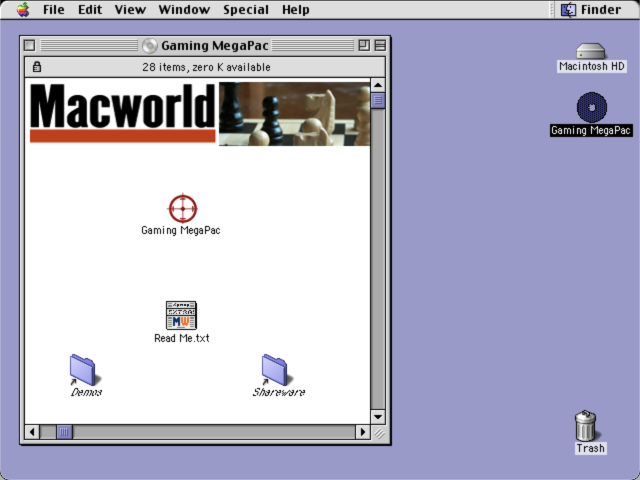640x480 pixels.
Task: Click the "28 items, zero K available" text
Action: tap(206, 67)
